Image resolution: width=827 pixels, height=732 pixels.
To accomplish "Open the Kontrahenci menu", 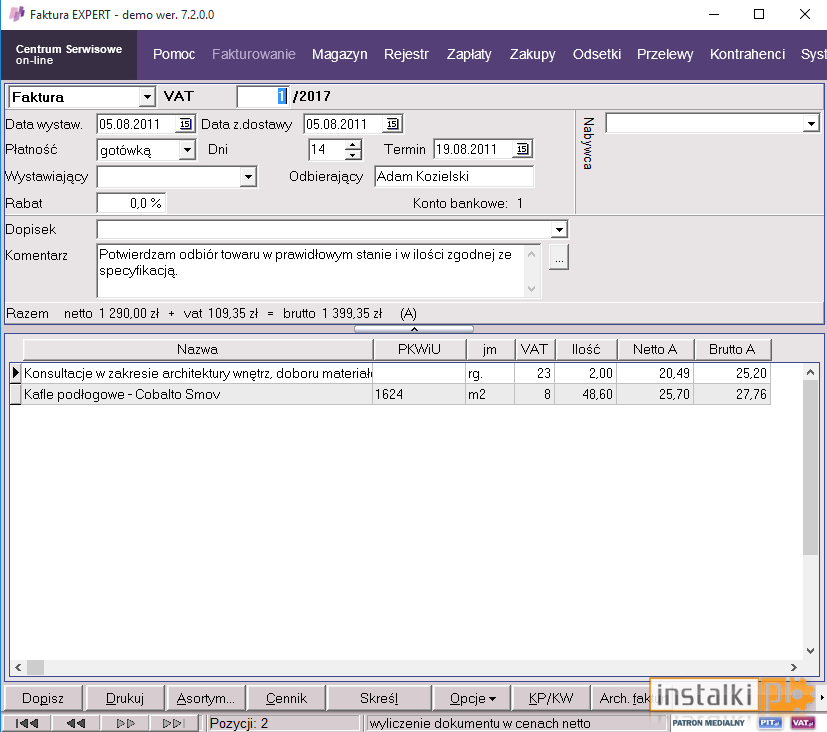I will tap(747, 54).
